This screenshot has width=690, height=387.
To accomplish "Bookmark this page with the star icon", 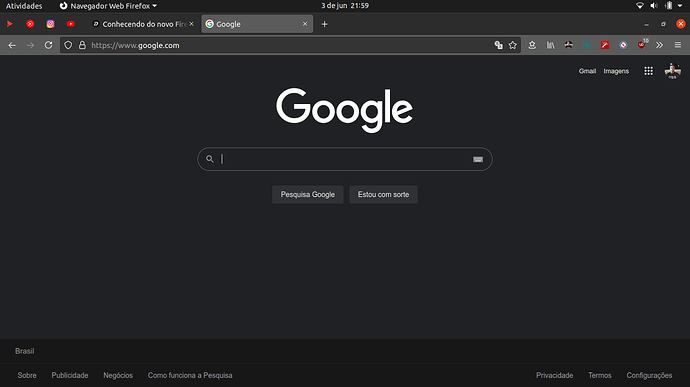I will 513,45.
